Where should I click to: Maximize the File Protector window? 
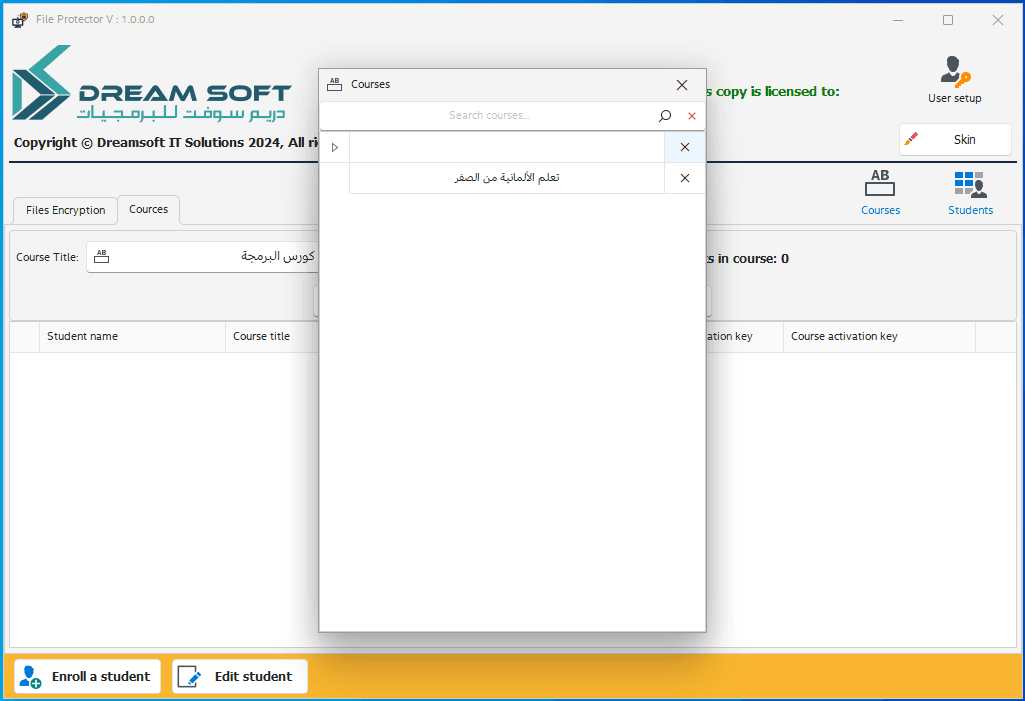pos(948,20)
